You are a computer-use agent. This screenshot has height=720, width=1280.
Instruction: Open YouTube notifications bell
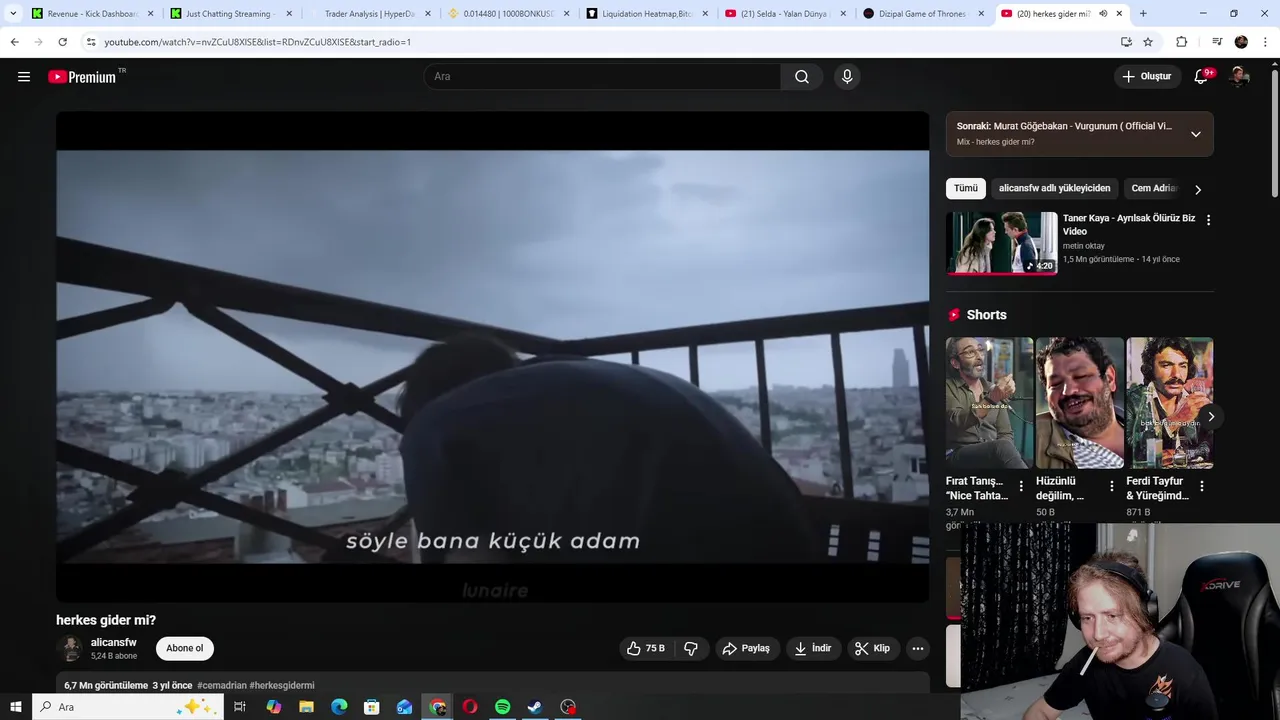point(1202,77)
